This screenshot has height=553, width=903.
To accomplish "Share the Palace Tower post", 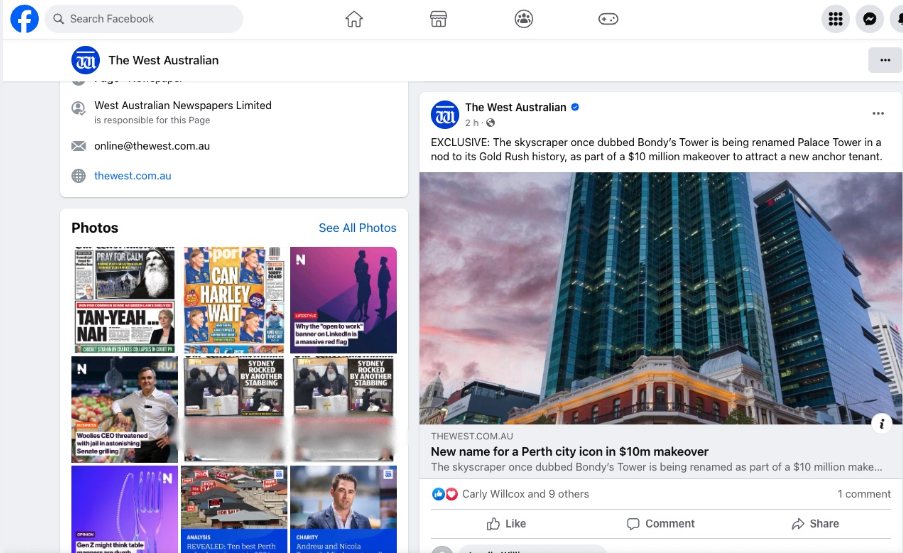I will coord(815,524).
